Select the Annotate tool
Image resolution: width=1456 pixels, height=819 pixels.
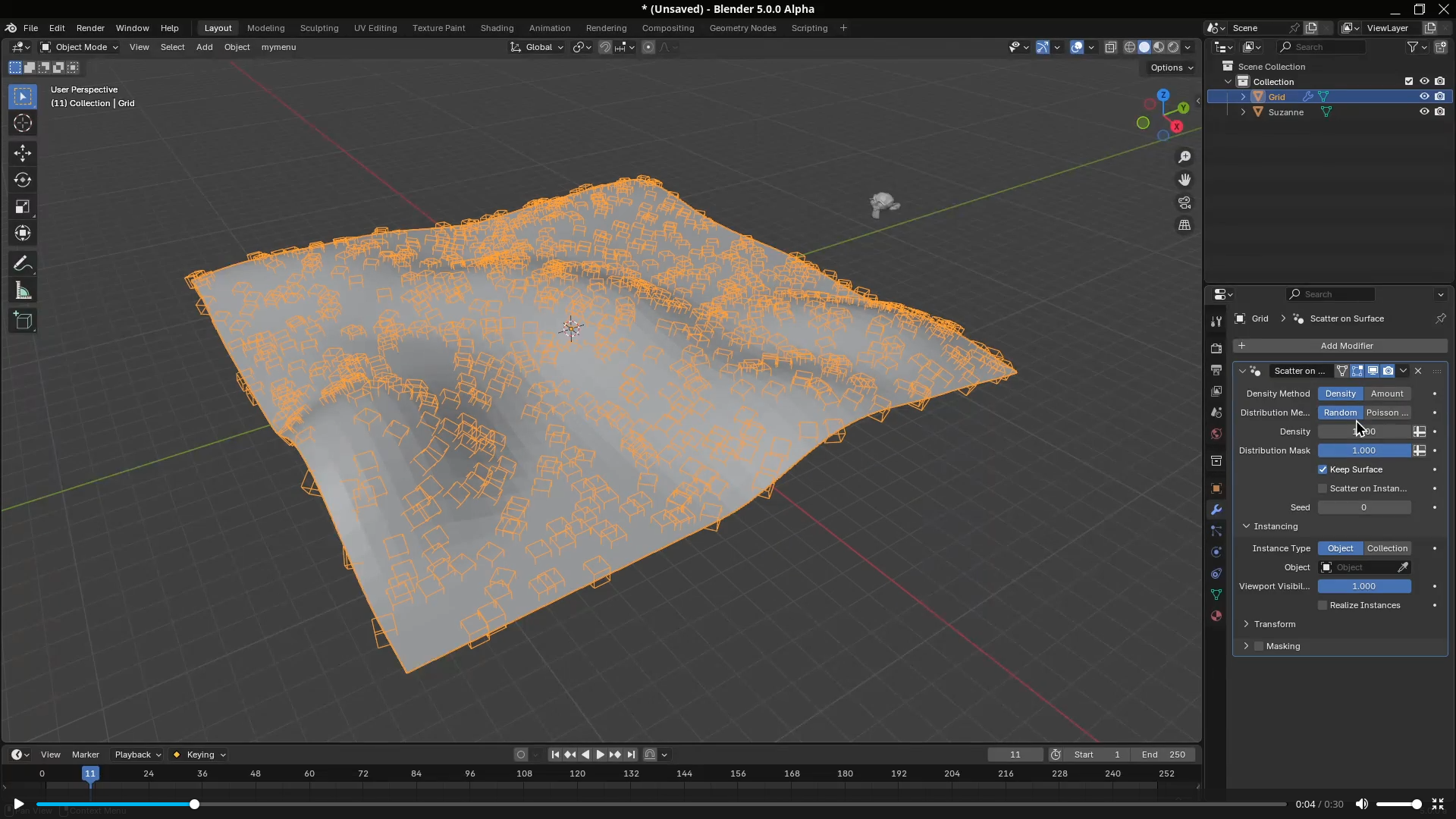pos(22,263)
